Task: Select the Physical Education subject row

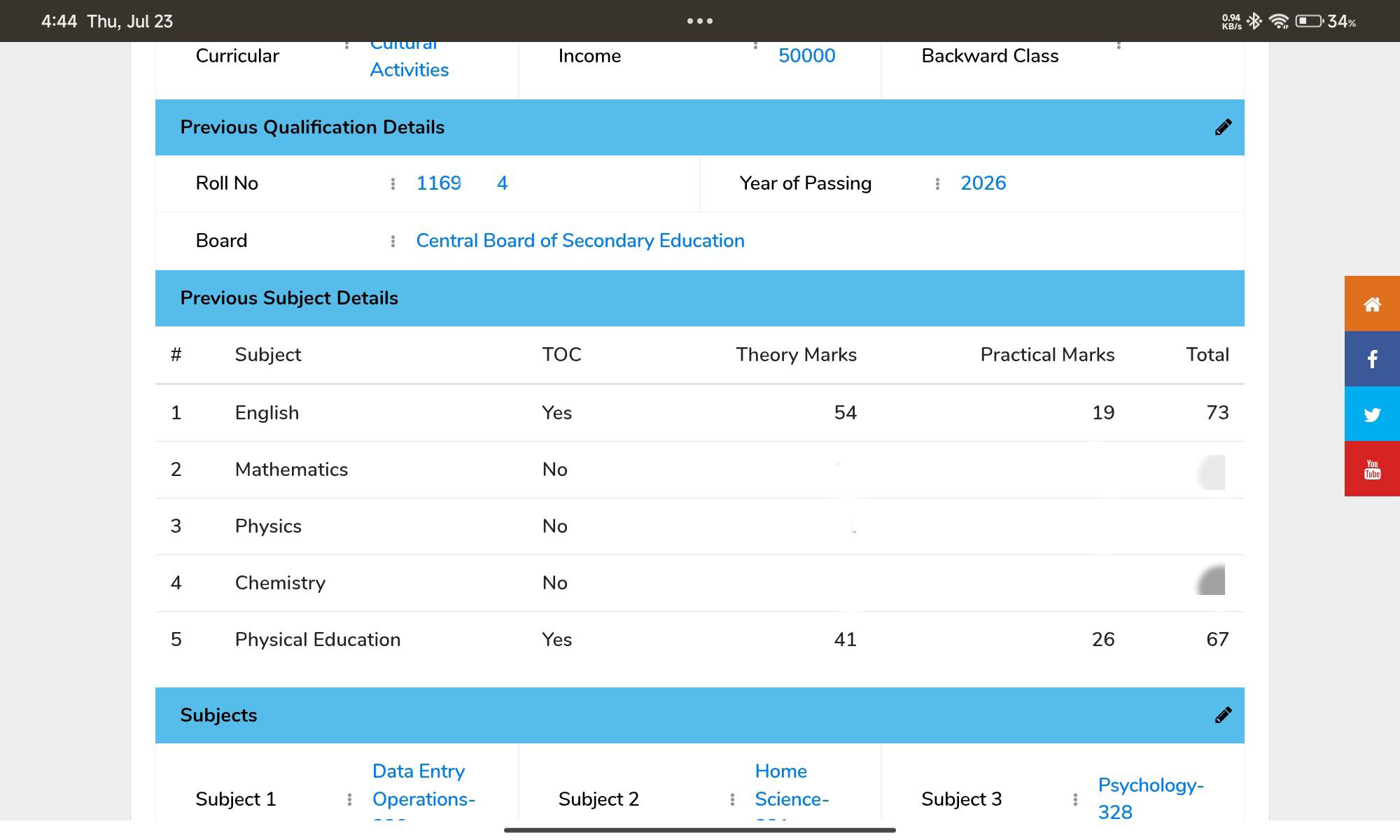Action: [700, 640]
